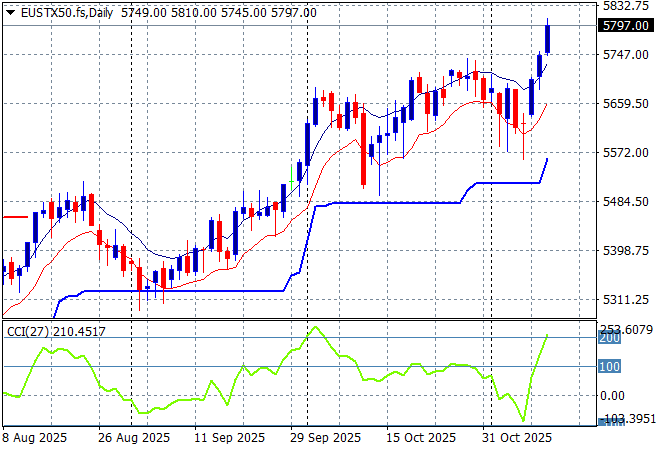Click the 5832.75 price axis label
This screenshot has width=660, height=450.
coord(626,6)
